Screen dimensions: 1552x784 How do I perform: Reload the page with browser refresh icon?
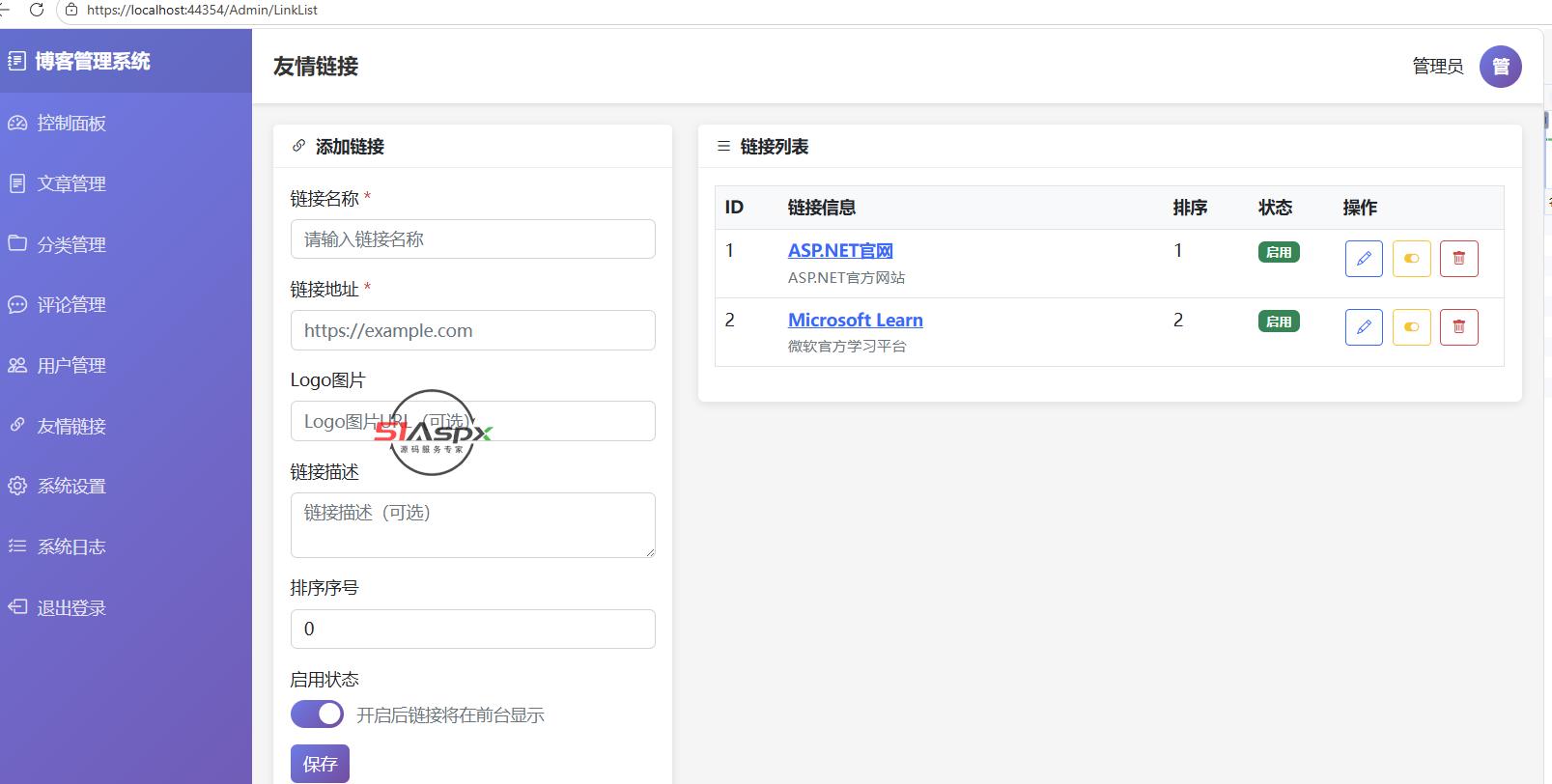pyautogui.click(x=37, y=10)
